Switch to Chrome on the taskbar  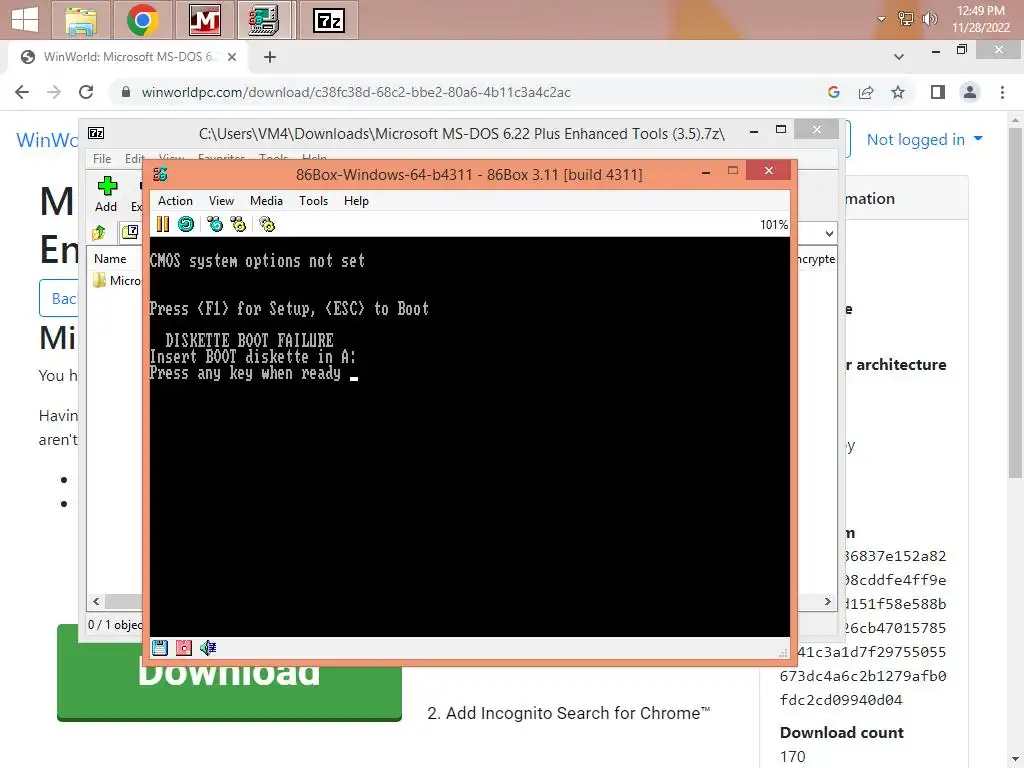click(142, 20)
